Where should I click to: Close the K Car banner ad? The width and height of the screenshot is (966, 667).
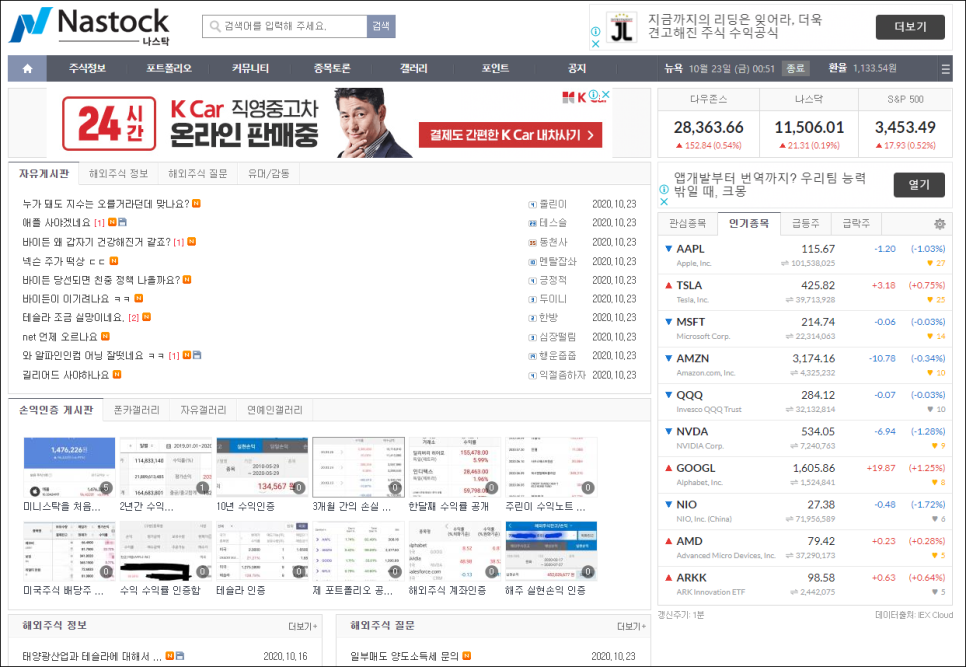(606, 95)
